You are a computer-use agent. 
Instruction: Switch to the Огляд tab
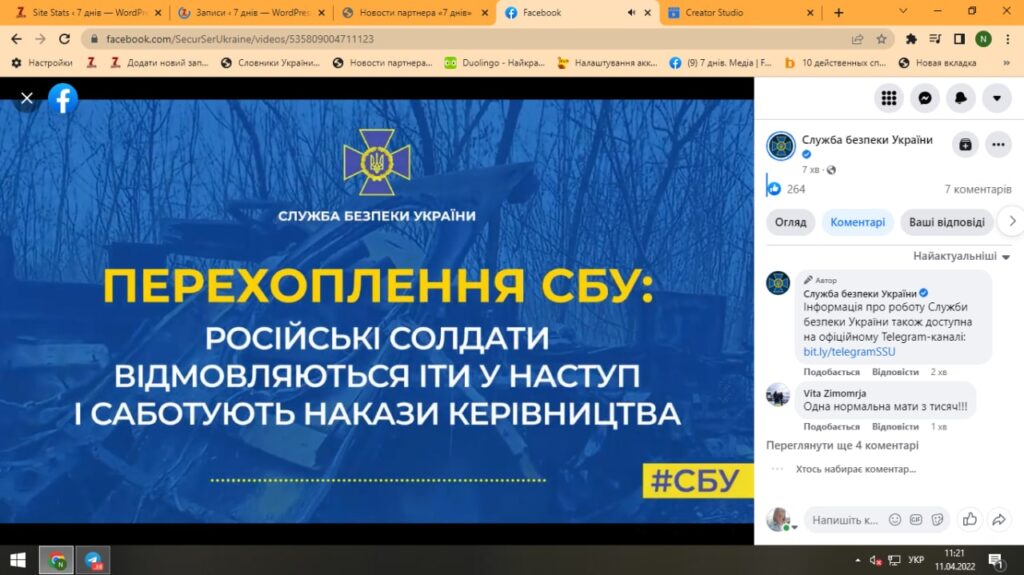[x=790, y=222]
